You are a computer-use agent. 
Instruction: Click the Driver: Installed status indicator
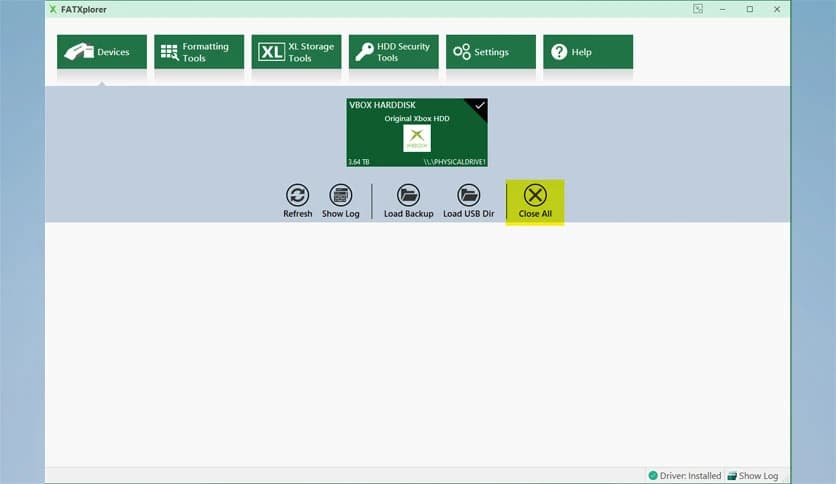coord(685,475)
